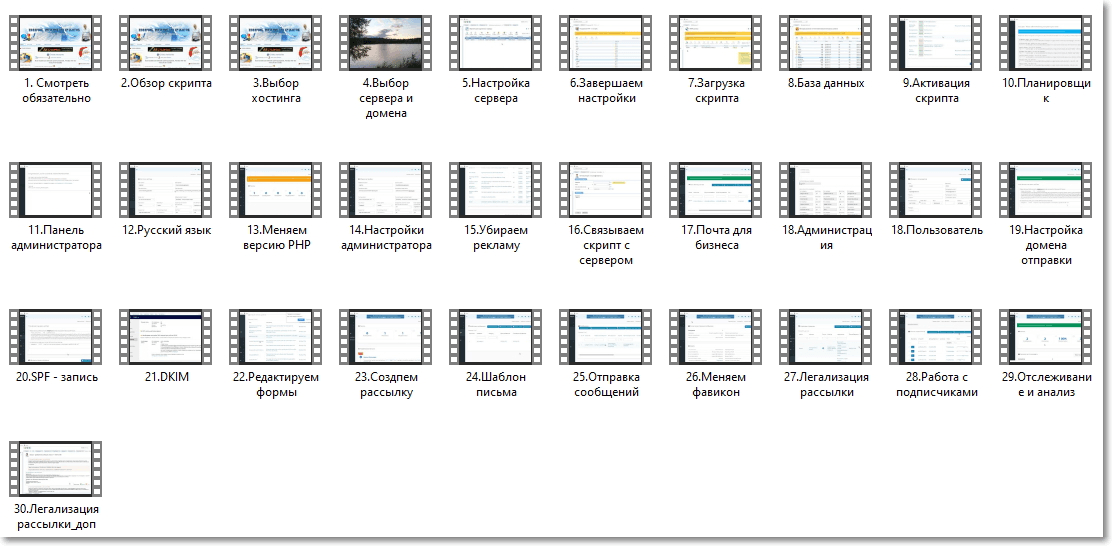Click the file label '15.Убираем рекламу'

coord(496,238)
